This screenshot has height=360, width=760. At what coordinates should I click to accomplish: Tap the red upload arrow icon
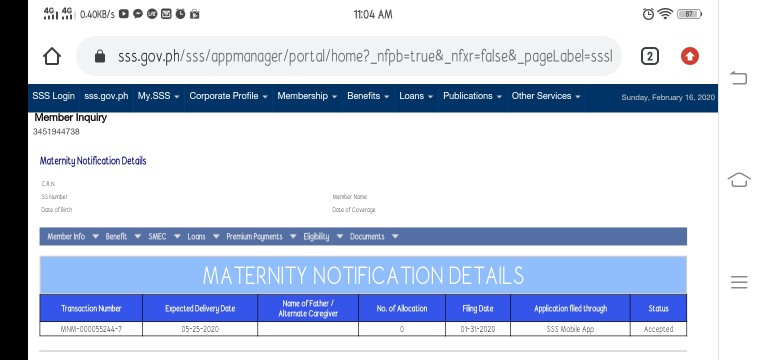[x=690, y=57]
